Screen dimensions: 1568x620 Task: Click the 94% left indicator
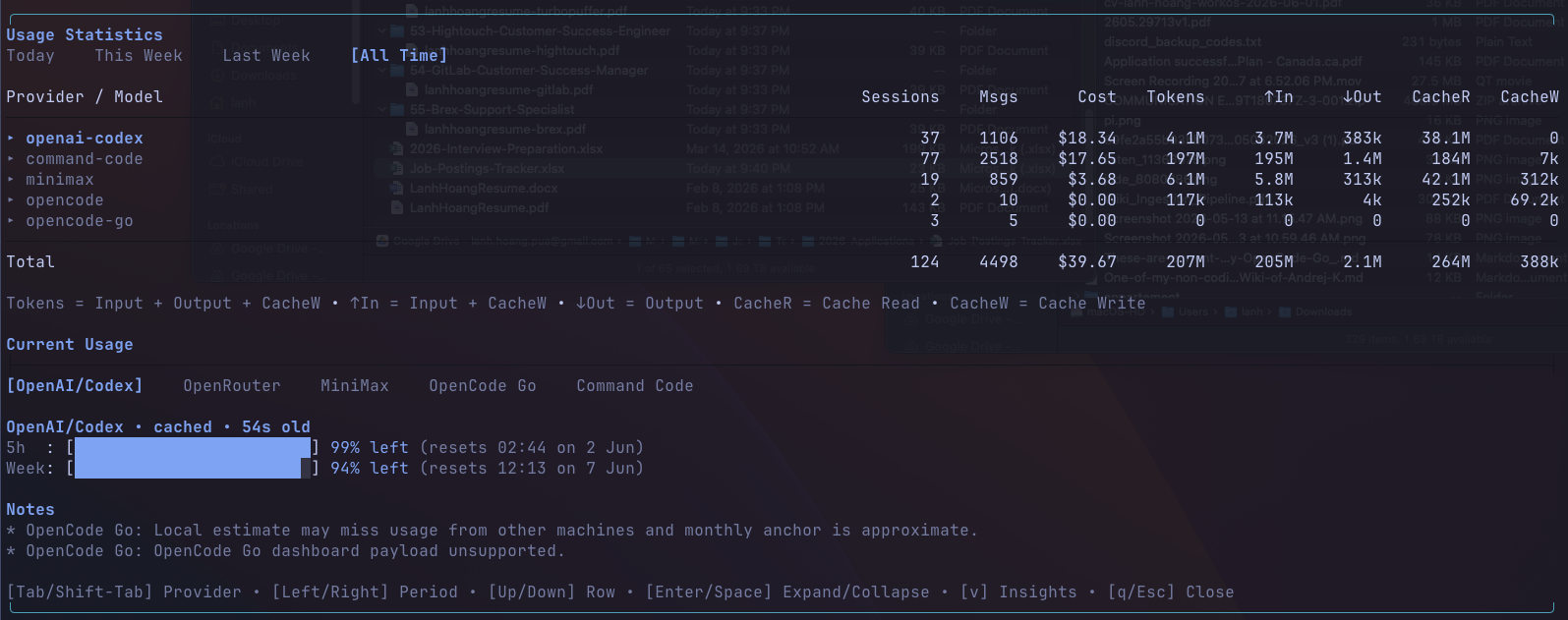[x=370, y=469]
